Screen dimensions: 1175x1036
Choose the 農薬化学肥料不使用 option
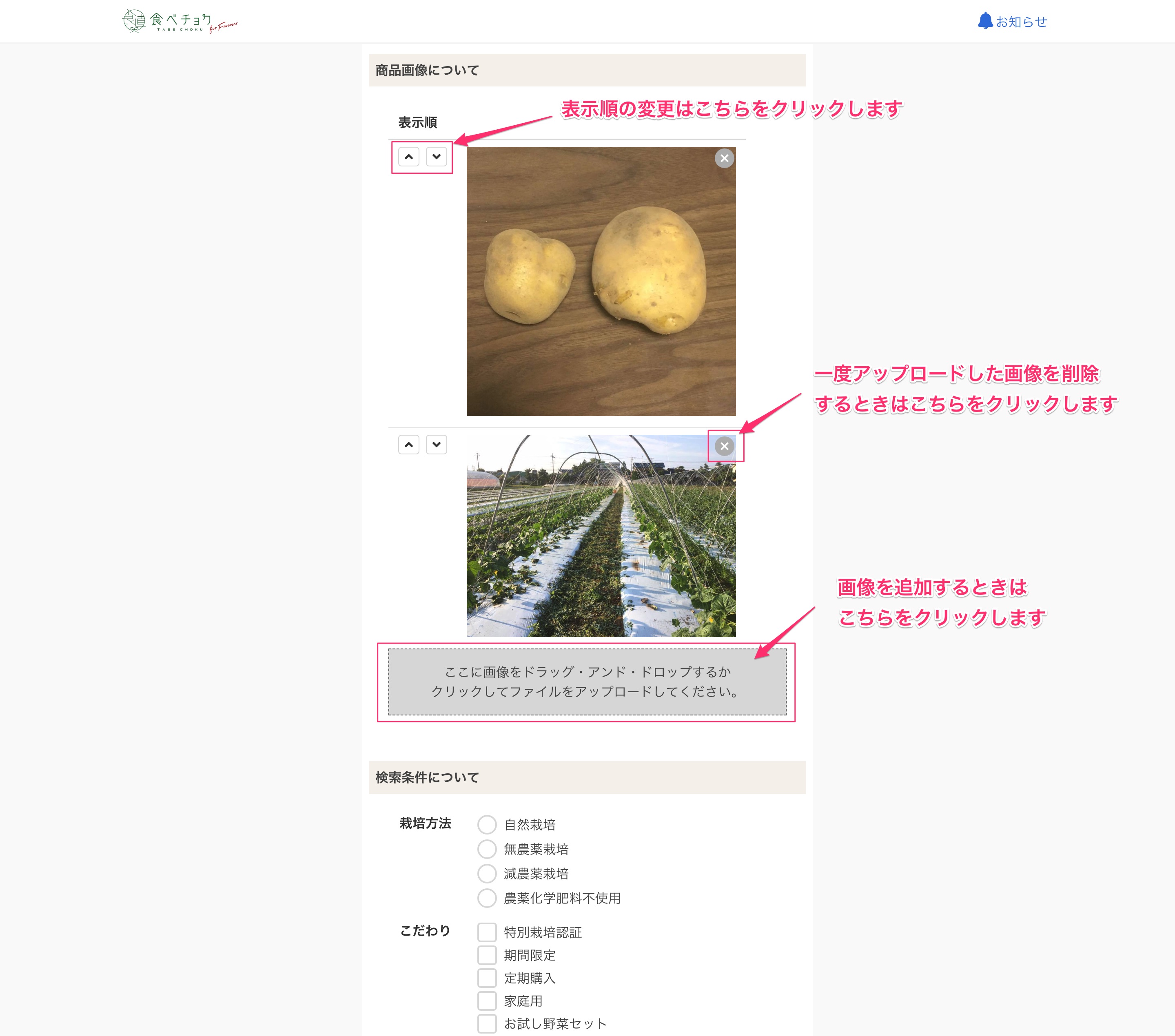(487, 898)
